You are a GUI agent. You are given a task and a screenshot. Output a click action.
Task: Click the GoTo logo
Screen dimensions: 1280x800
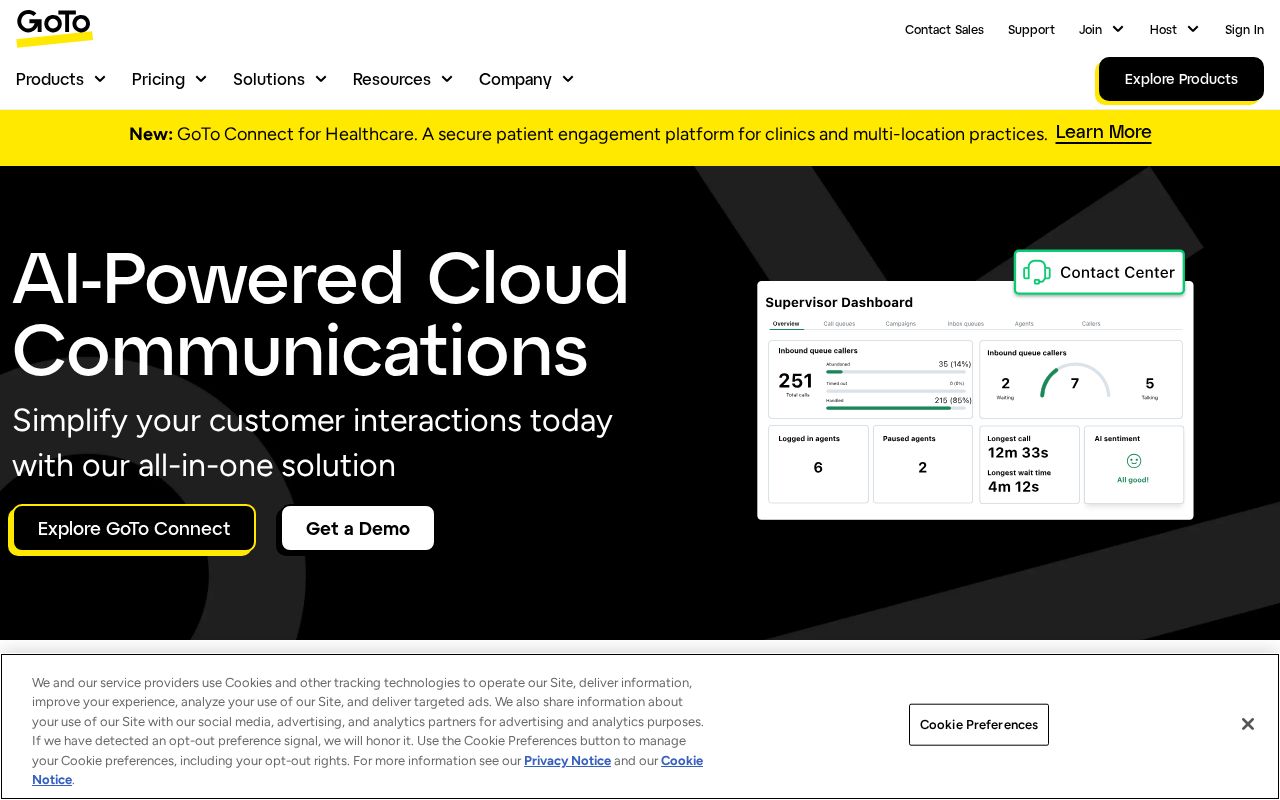coord(55,28)
